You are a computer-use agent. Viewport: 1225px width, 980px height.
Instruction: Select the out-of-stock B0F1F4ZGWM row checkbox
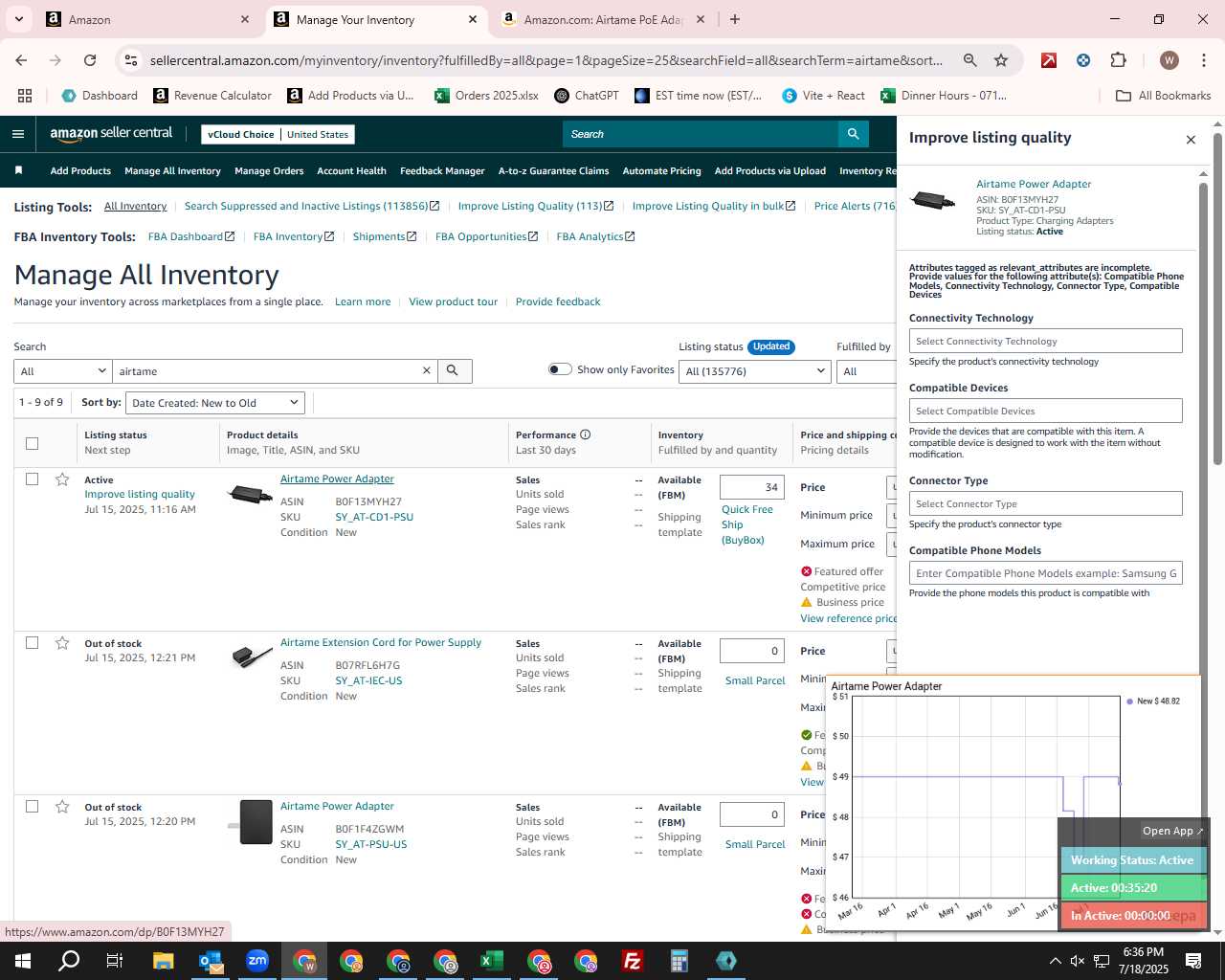[32, 806]
